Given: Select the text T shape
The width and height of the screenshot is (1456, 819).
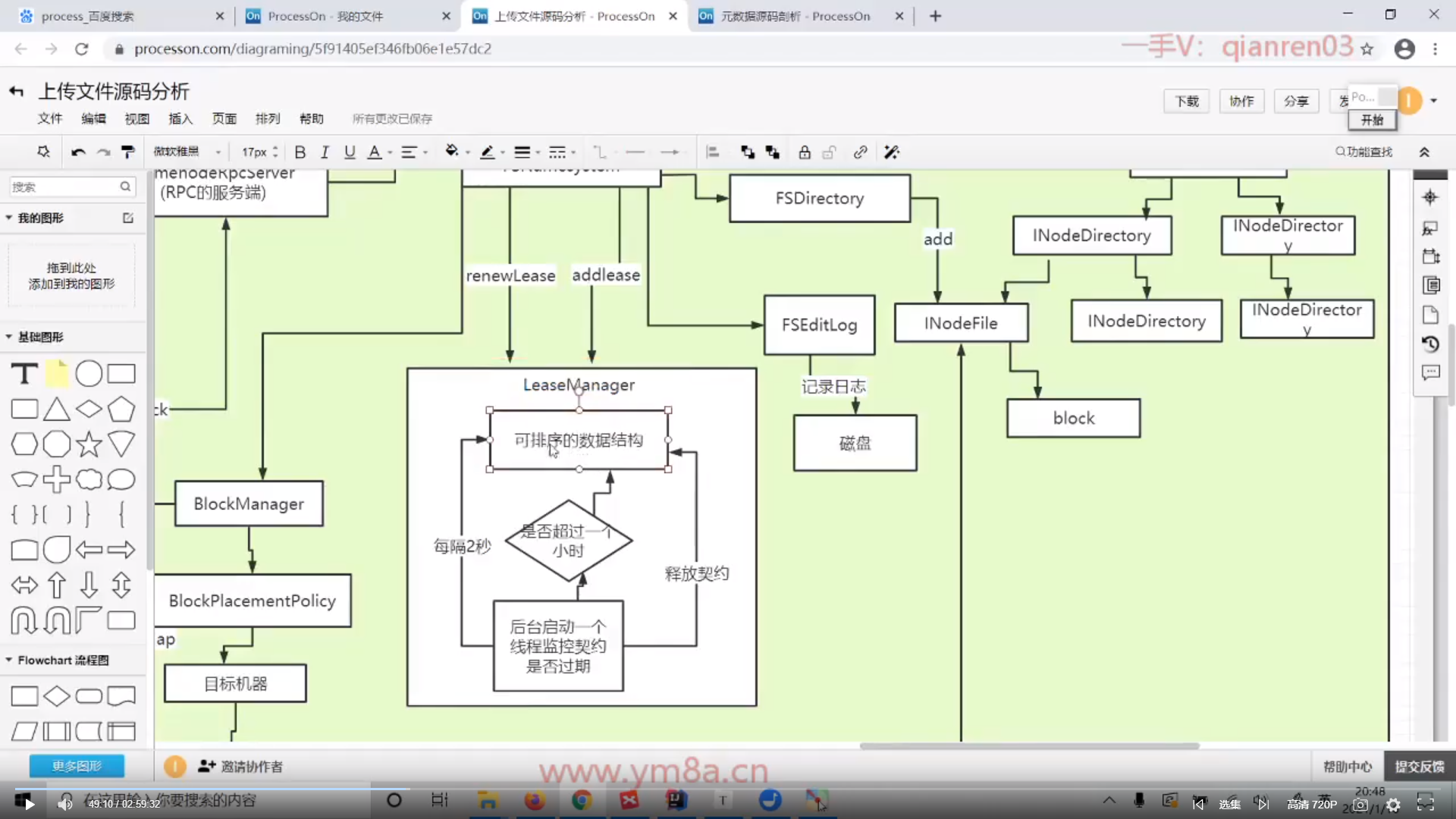Looking at the screenshot, I should tap(24, 374).
